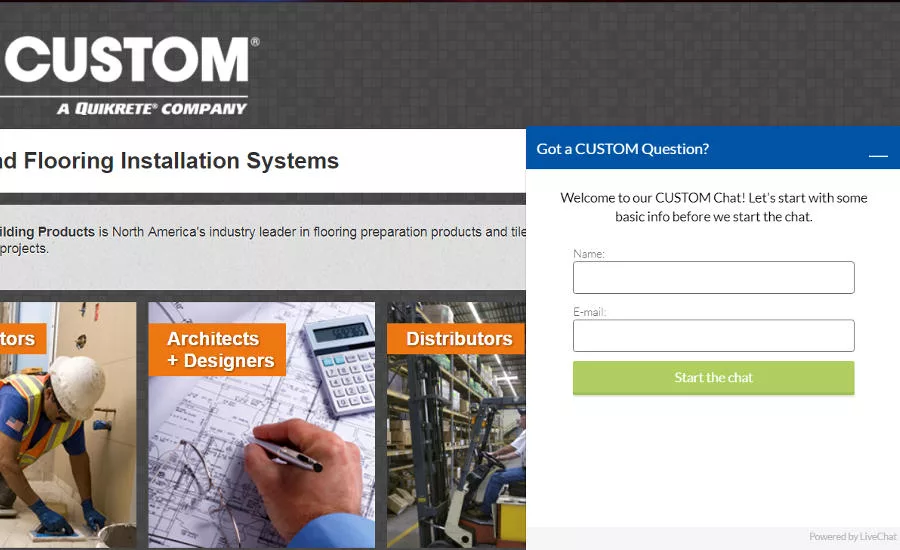This screenshot has width=900, height=550.
Task: Click the 'ilding Products' bold text
Action: point(47,232)
